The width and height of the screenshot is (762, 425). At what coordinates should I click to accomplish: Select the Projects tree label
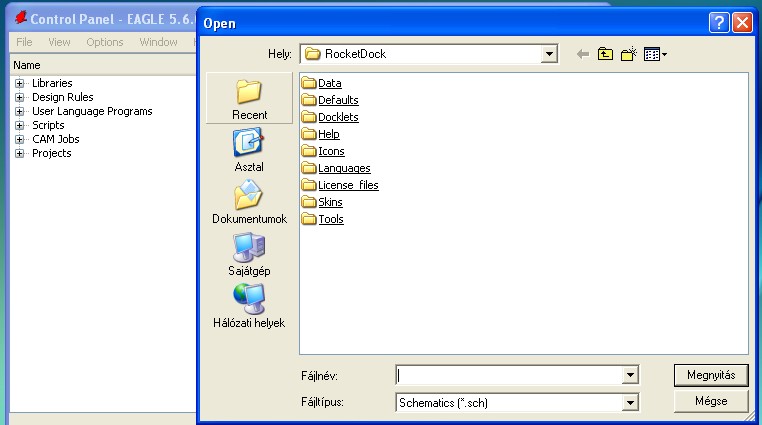pos(52,153)
